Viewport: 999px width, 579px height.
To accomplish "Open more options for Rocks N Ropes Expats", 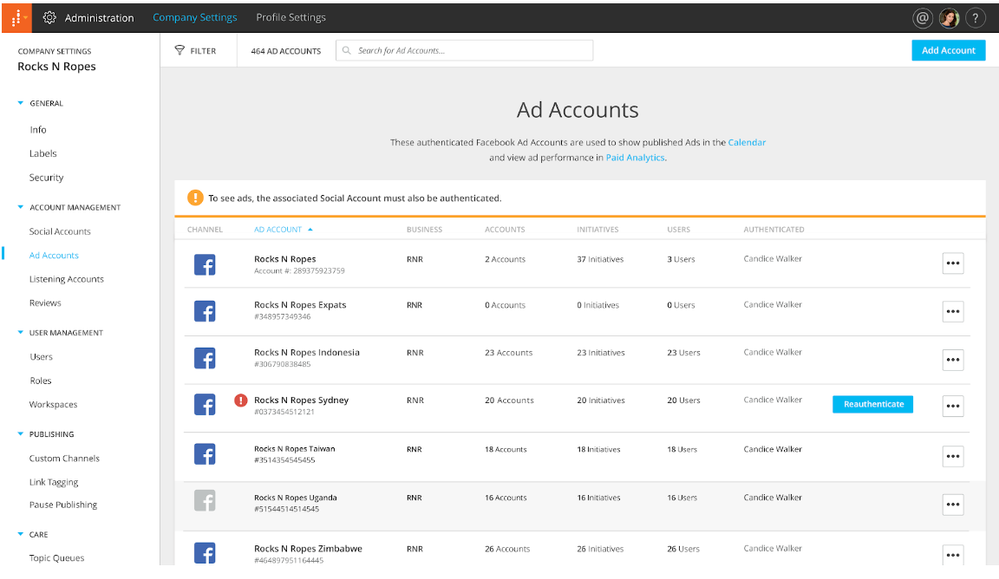I will click(x=952, y=311).
